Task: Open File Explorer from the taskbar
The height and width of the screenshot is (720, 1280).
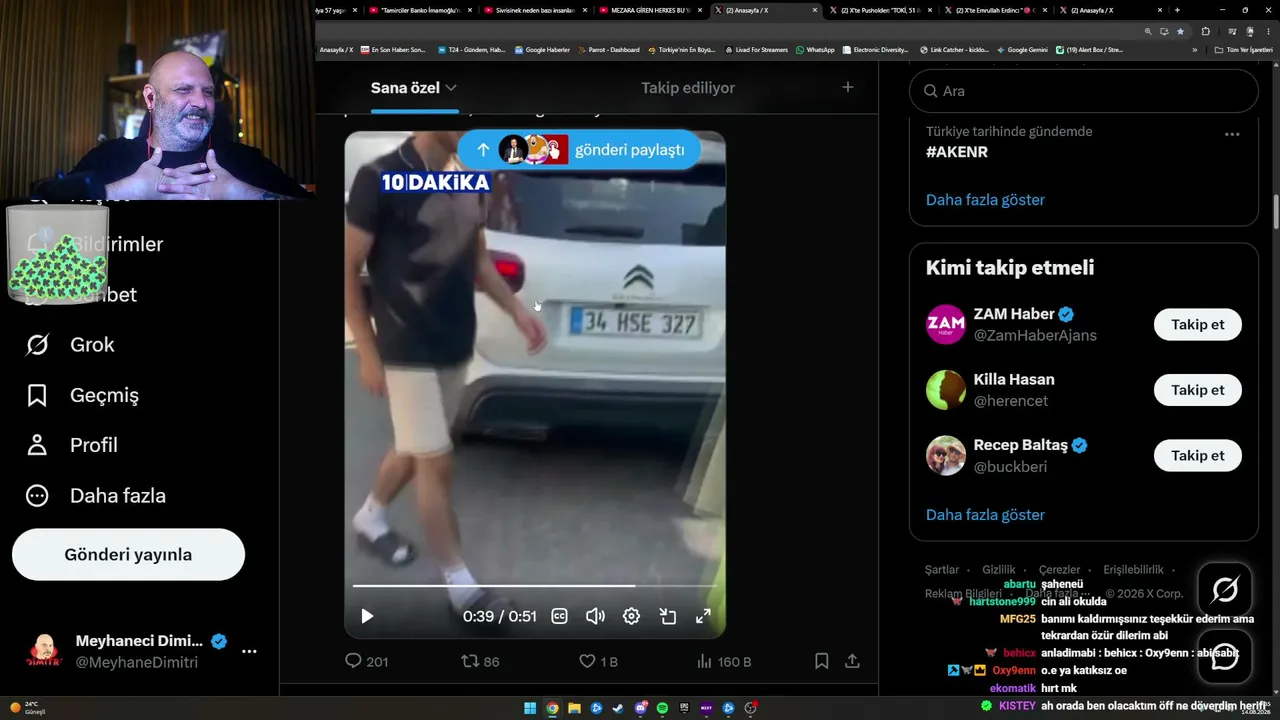Action: point(574,709)
